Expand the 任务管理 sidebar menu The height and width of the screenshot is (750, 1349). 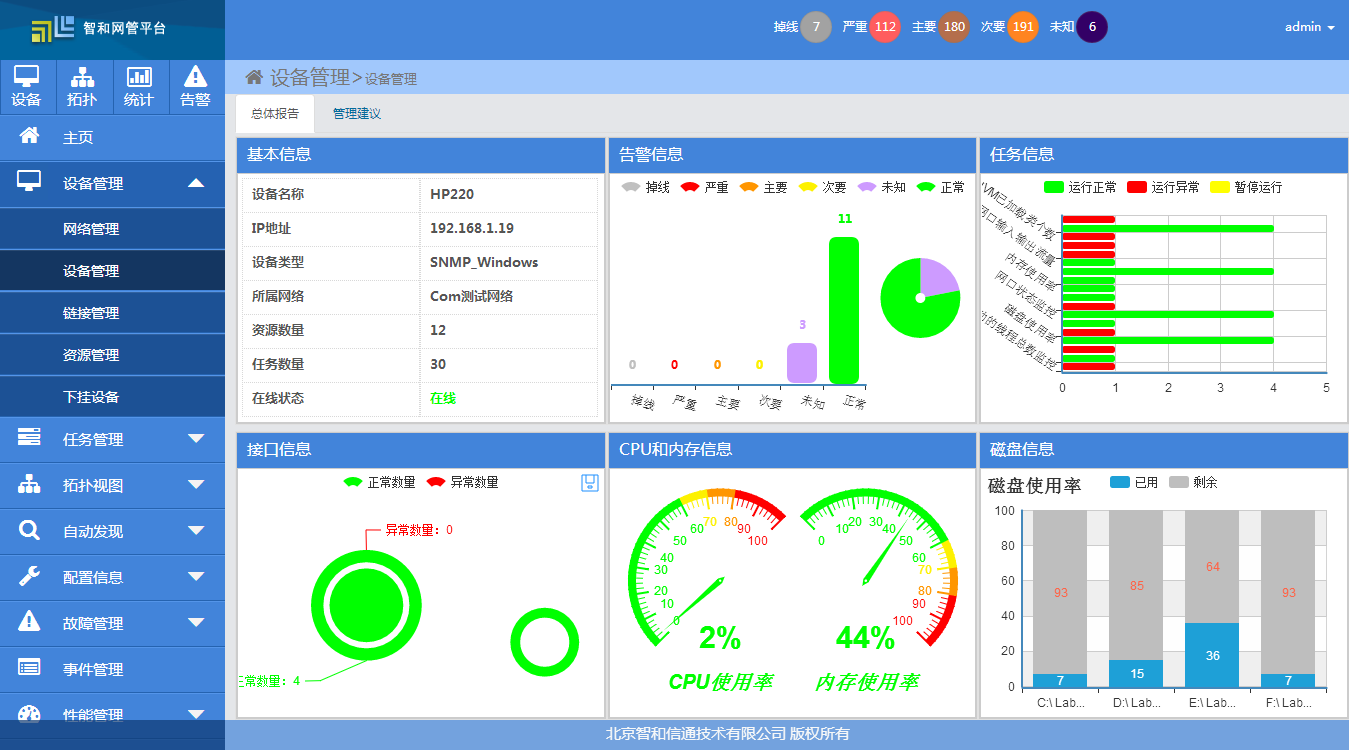112,439
